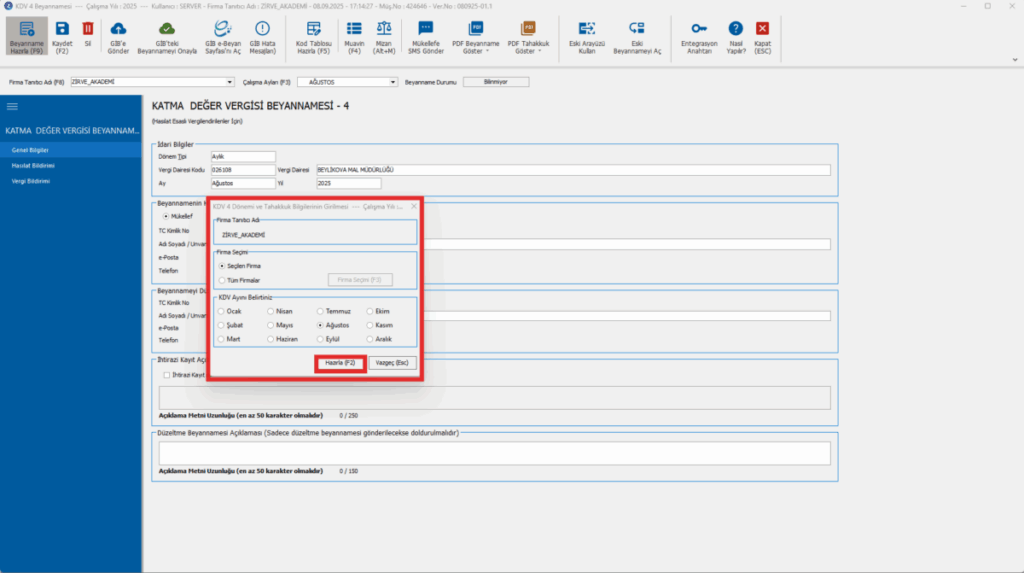Image resolution: width=1024 pixels, height=573 pixels.
Task: Choose Aralık month option
Action: coord(370,339)
